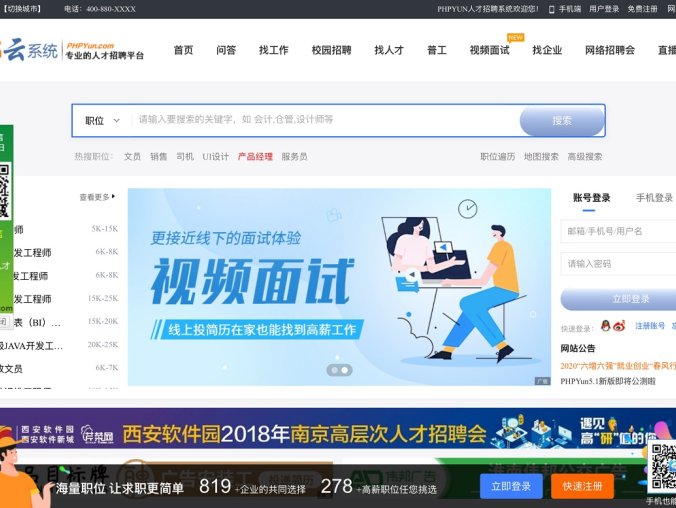676x508 pixels.
Task: Click the QQ penguin quick-login icon
Action: [x=605, y=326]
